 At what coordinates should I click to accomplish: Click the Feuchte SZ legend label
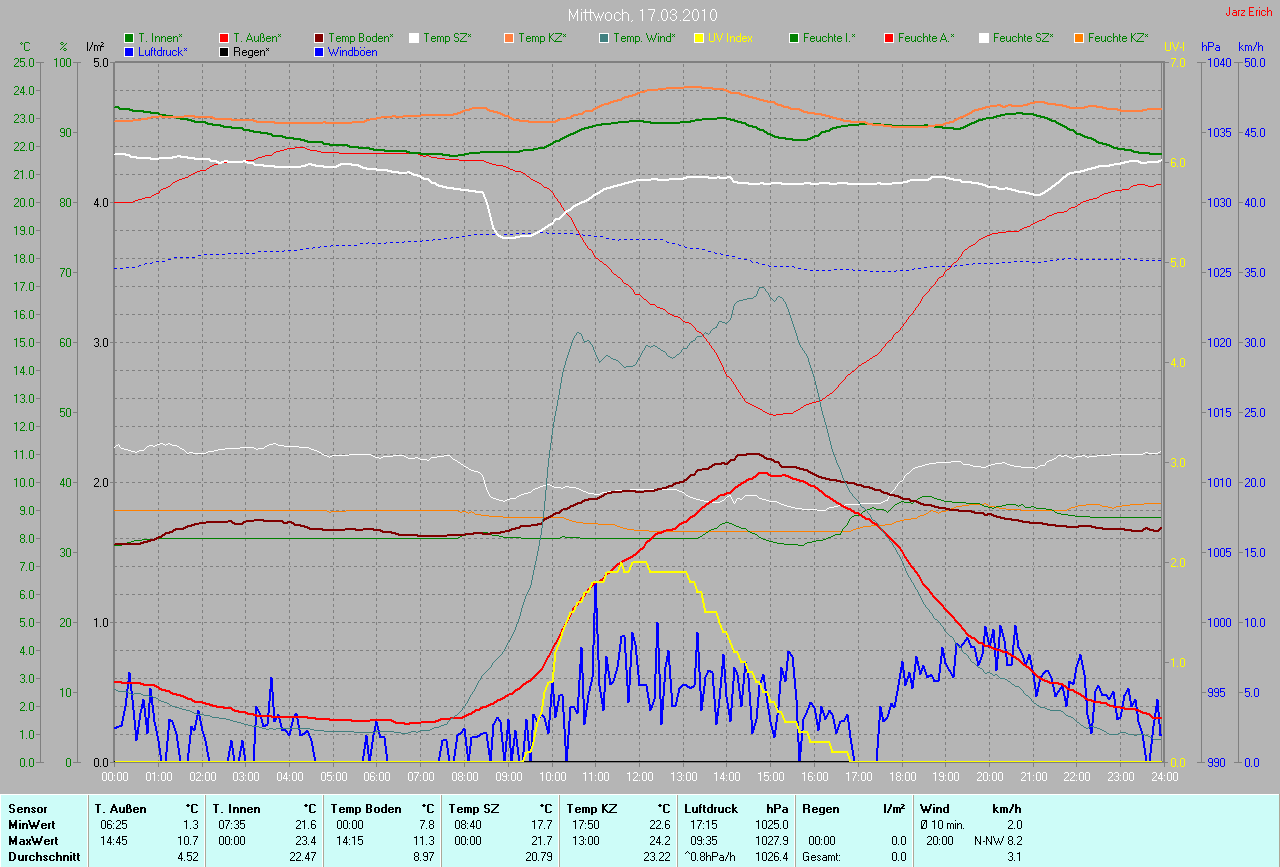pyautogui.click(x=1022, y=38)
